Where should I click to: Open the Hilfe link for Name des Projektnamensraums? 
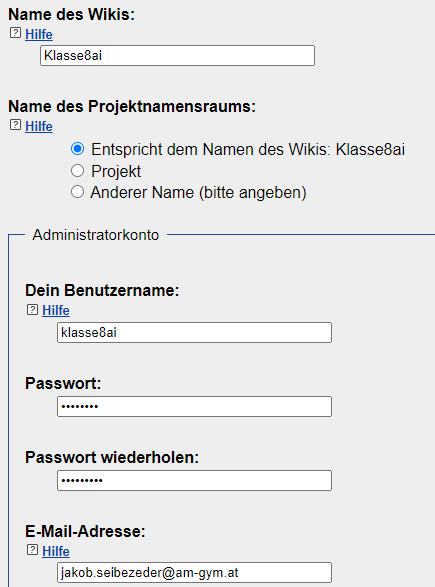pyautogui.click(x=39, y=126)
